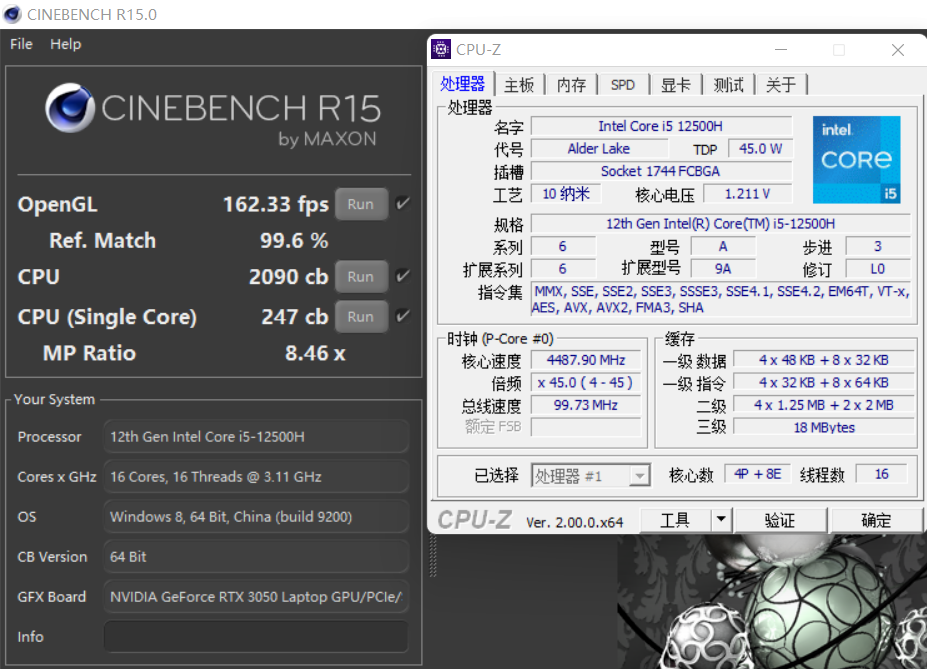The height and width of the screenshot is (669, 927).
Task: Click the 247 cb single core score
Action: pos(294,317)
